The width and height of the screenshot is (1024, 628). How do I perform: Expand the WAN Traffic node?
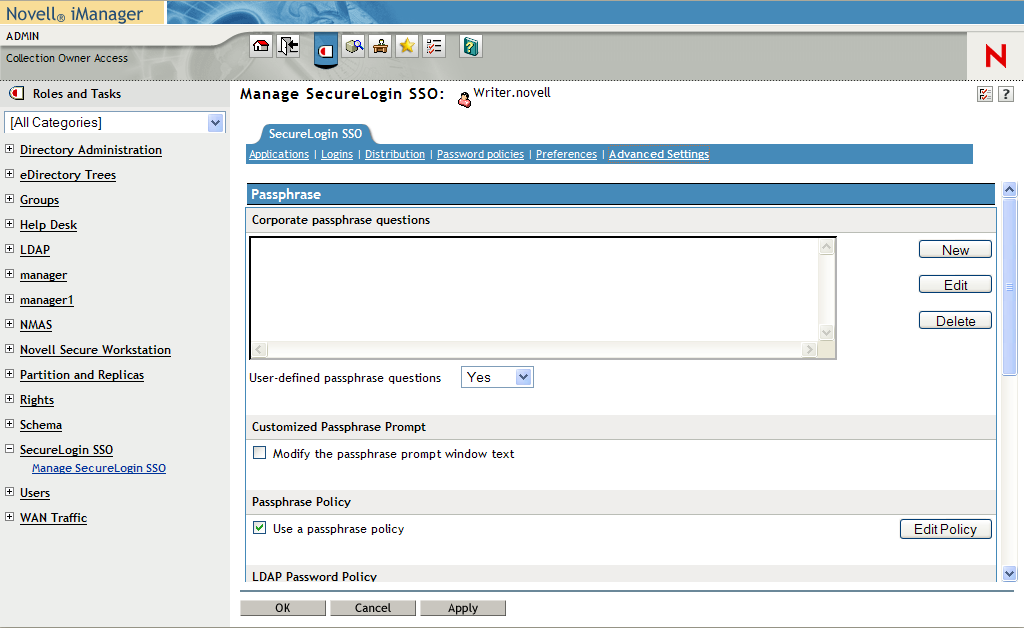coord(9,516)
